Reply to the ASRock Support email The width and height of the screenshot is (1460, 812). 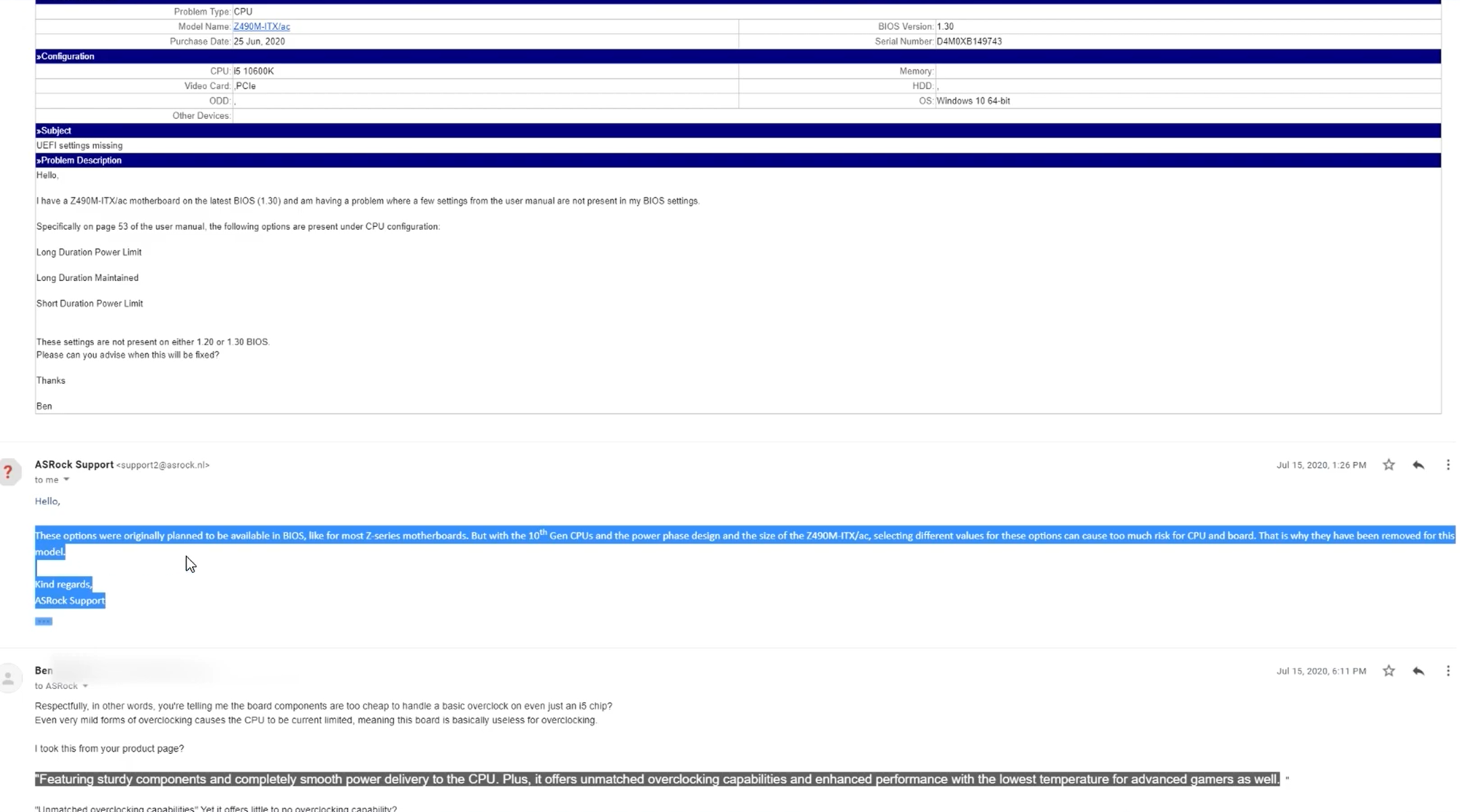tap(1418, 465)
